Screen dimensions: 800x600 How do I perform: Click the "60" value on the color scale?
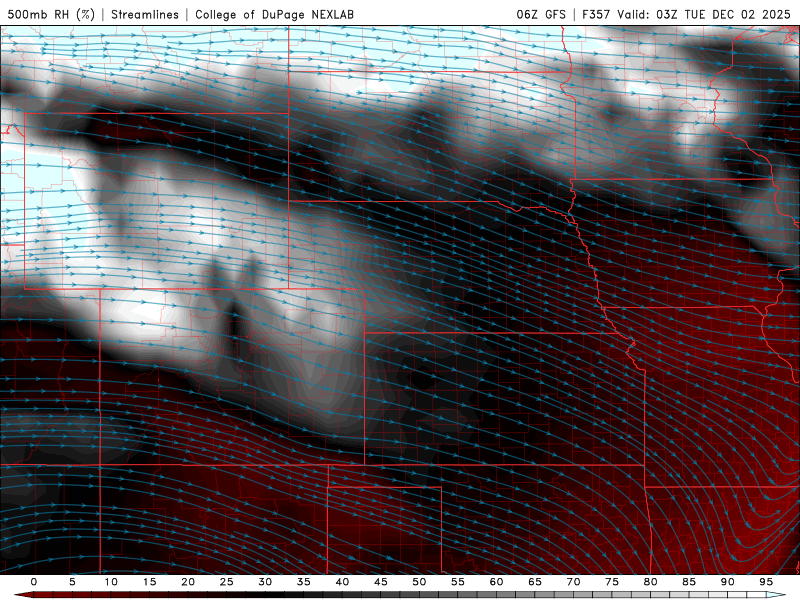pos(496,582)
